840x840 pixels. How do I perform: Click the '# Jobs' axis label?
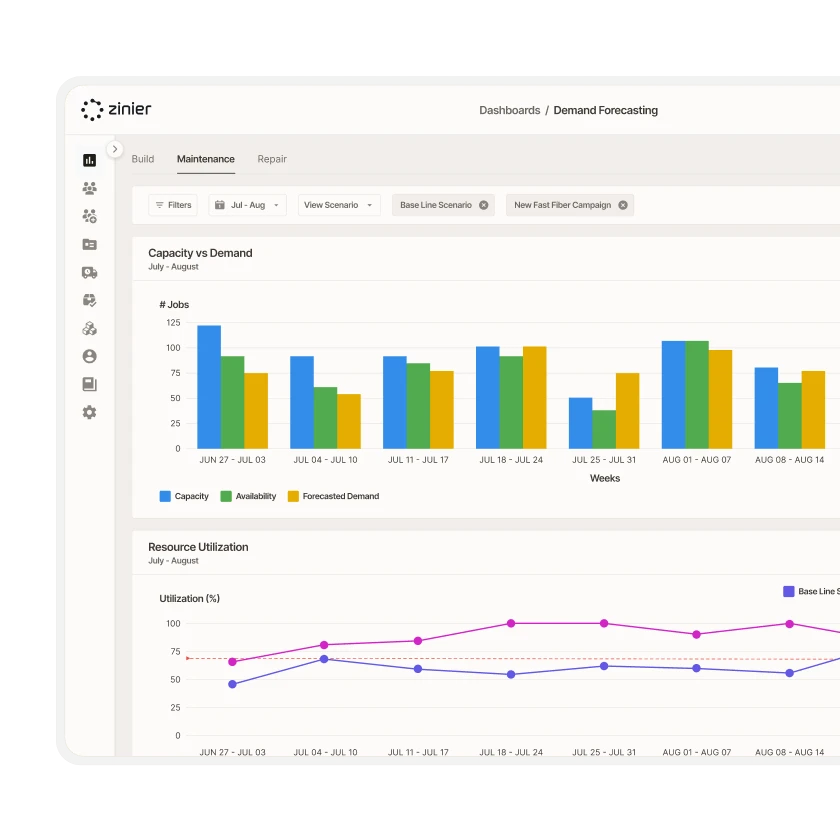point(174,305)
